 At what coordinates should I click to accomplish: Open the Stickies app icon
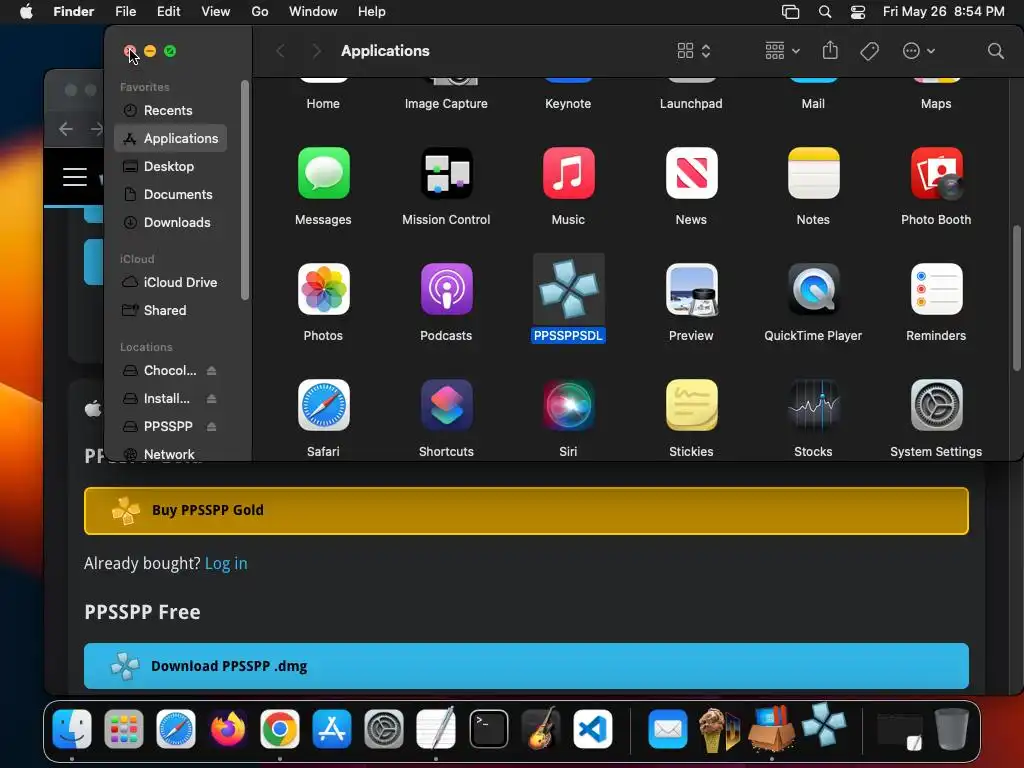(x=691, y=405)
